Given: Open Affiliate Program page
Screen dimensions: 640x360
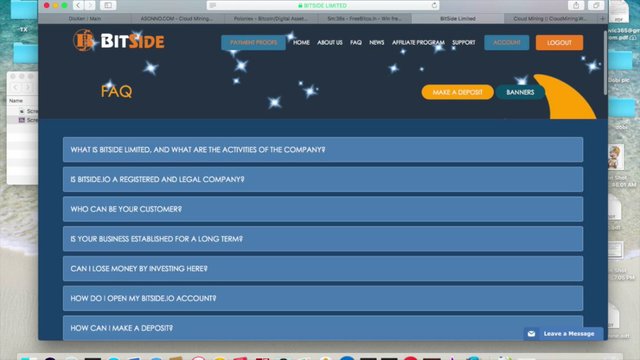Looking at the screenshot, I should pos(418,42).
